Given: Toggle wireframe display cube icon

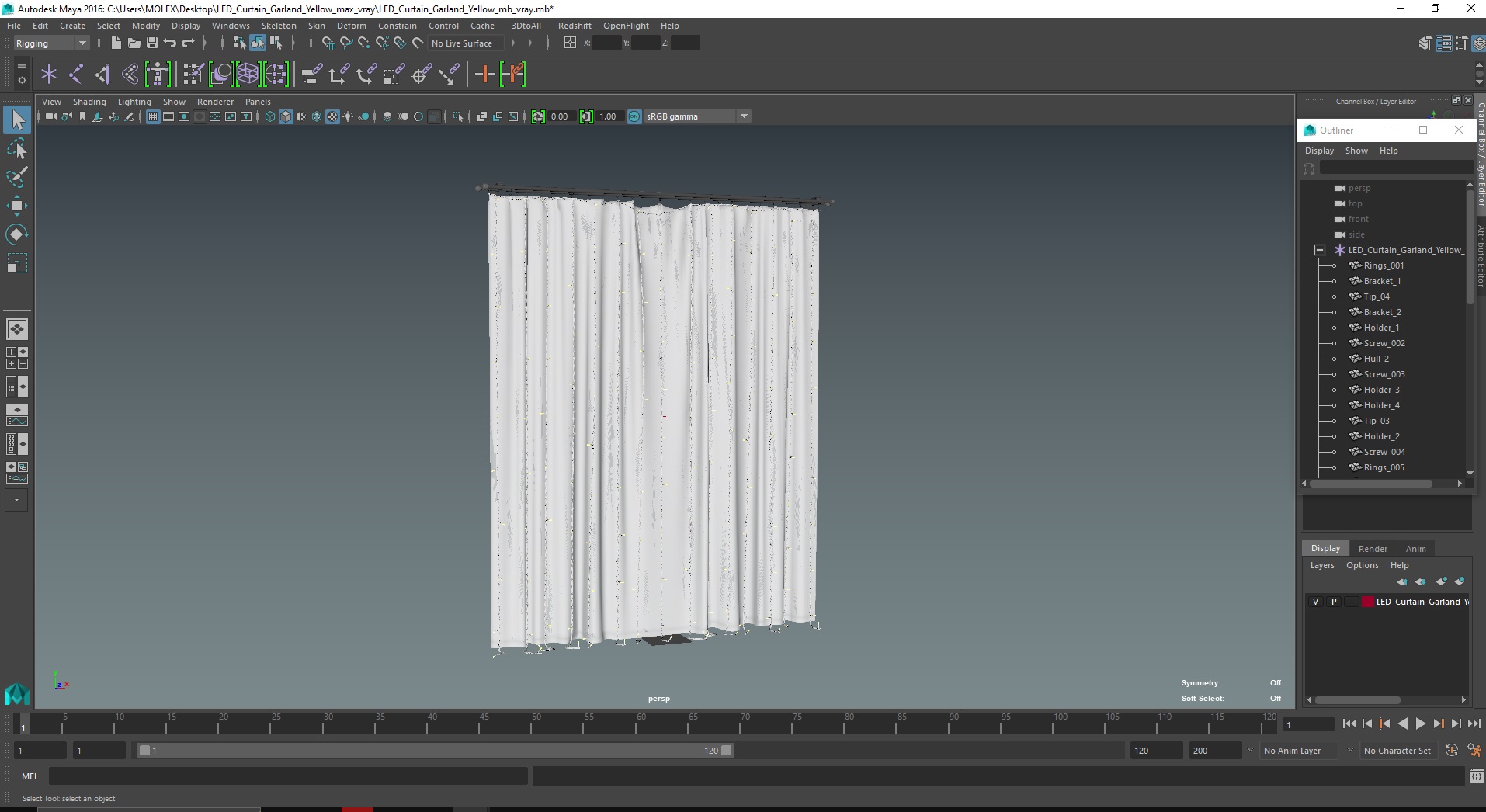Looking at the screenshot, I should tap(270, 117).
